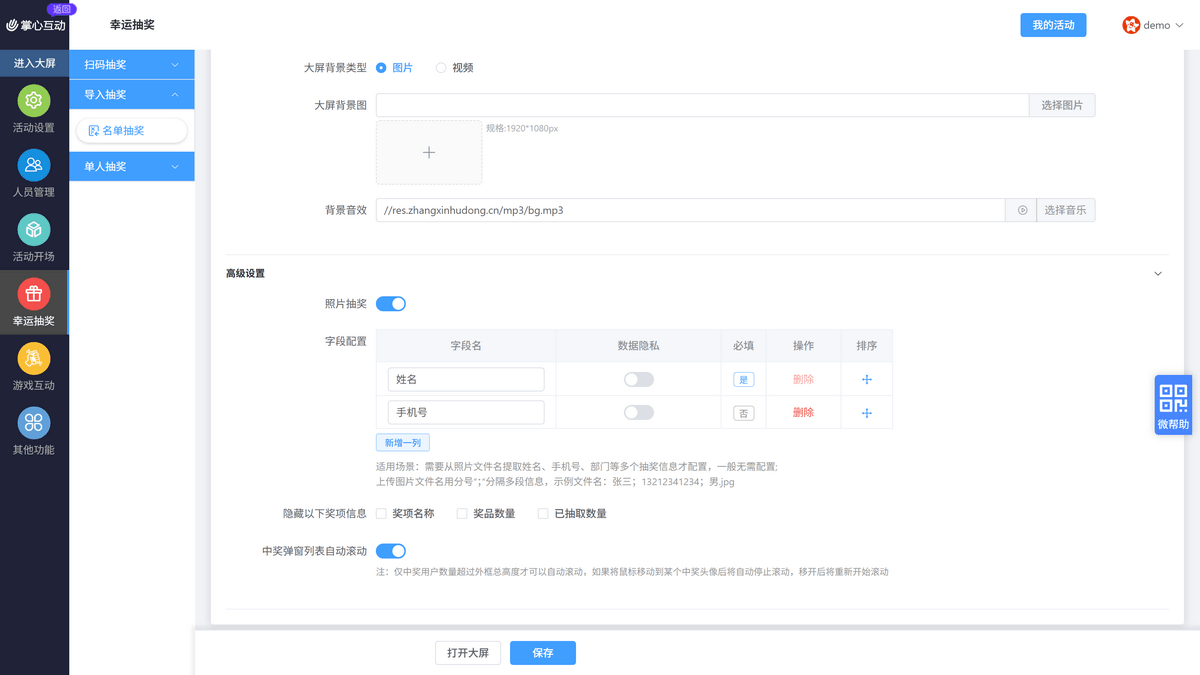The image size is (1200, 675).
Task: Toggle required tag 否 for 手机号
Action: (743, 413)
